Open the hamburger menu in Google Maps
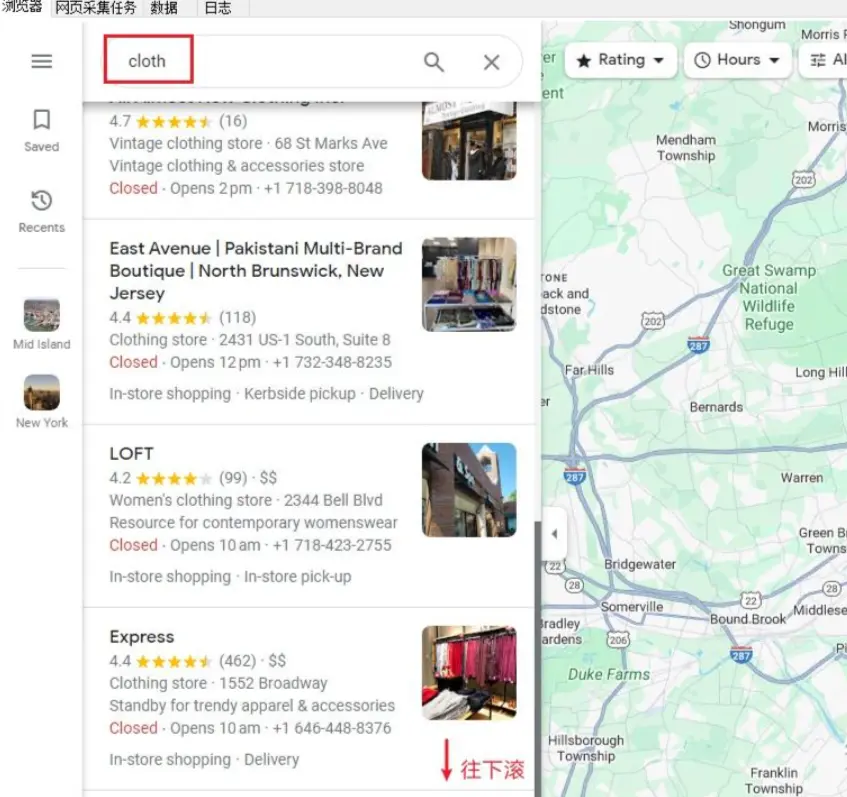 [x=42, y=61]
